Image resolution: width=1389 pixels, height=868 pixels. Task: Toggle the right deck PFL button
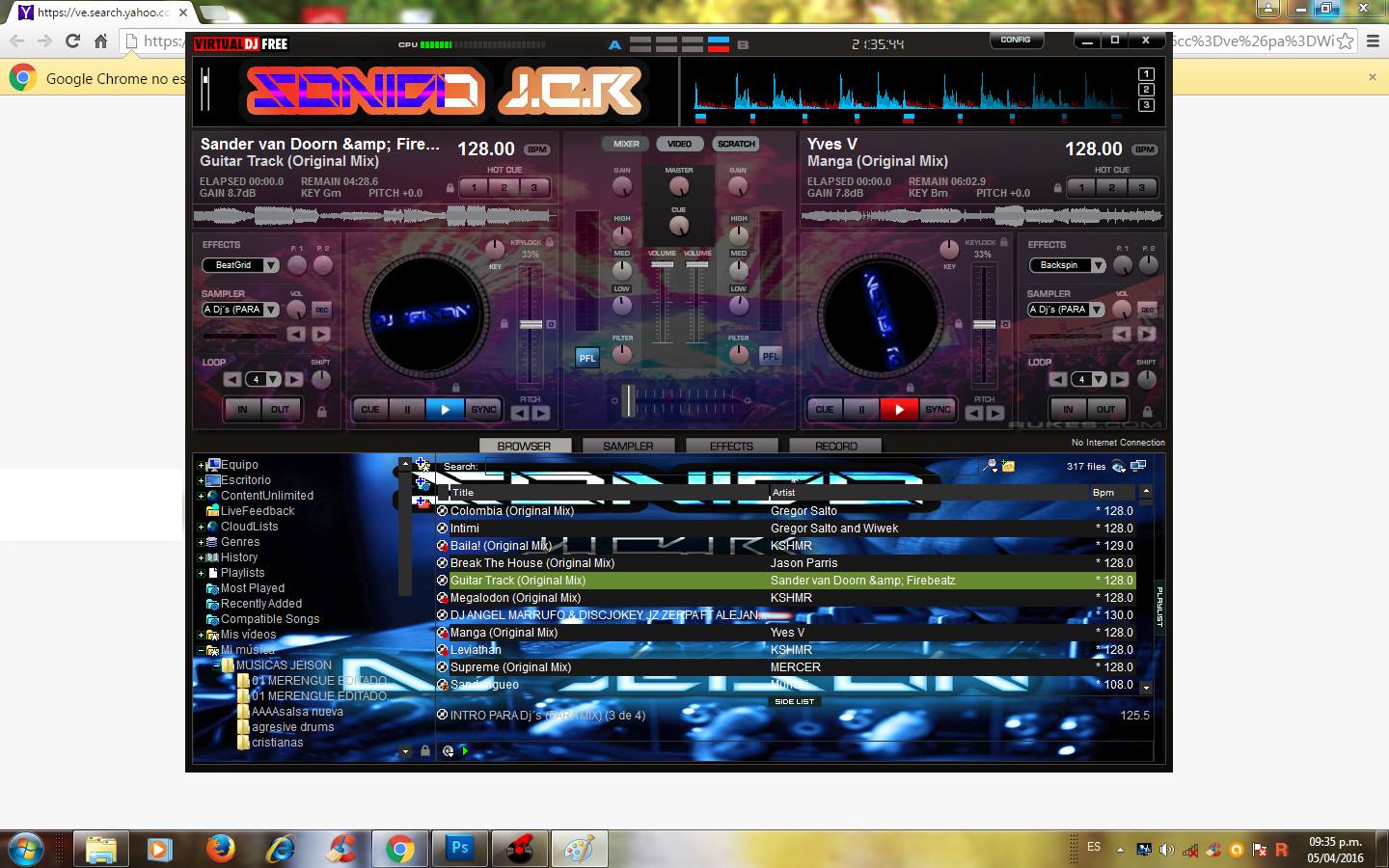[771, 356]
